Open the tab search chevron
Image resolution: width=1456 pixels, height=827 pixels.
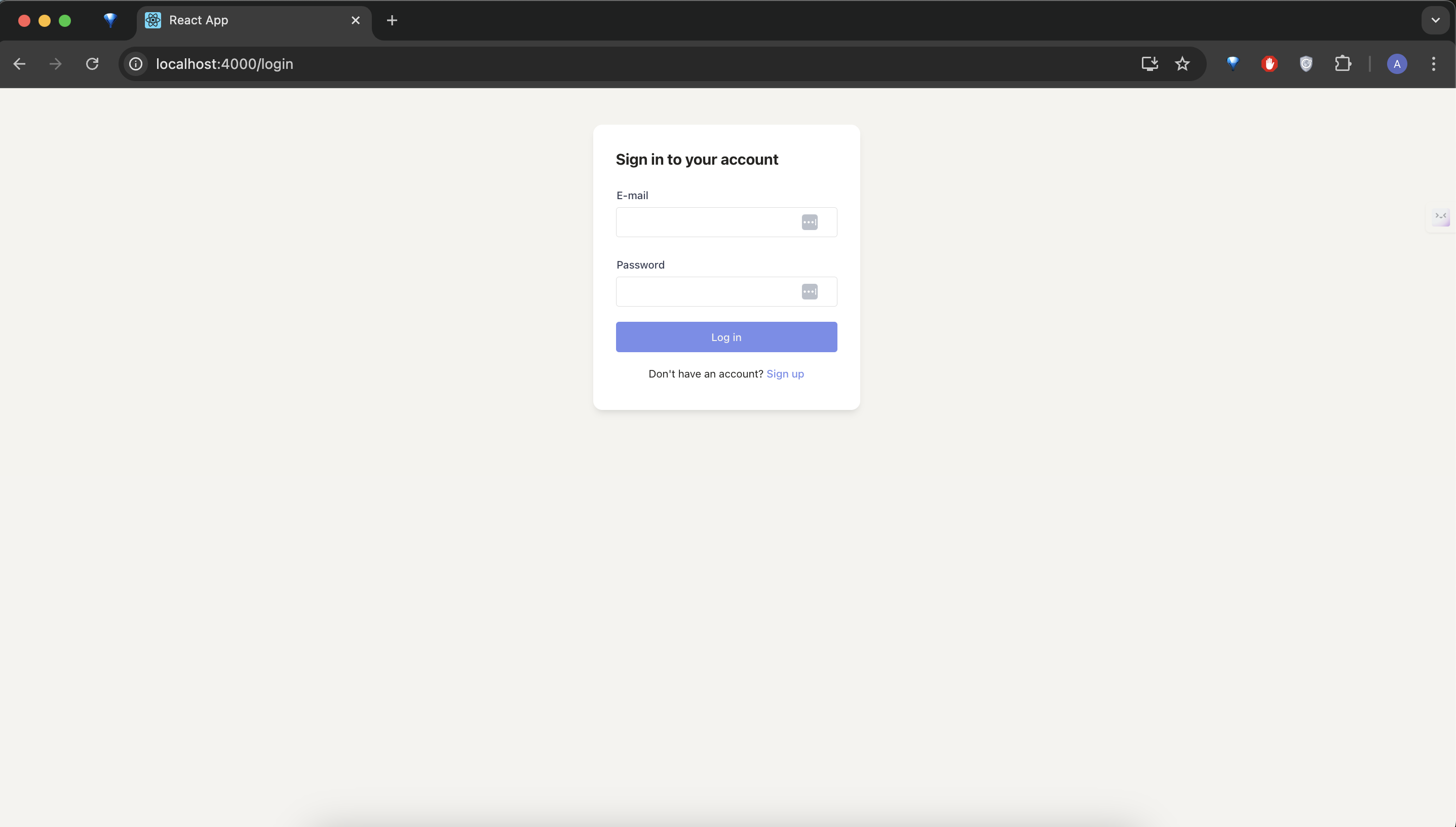click(x=1435, y=20)
